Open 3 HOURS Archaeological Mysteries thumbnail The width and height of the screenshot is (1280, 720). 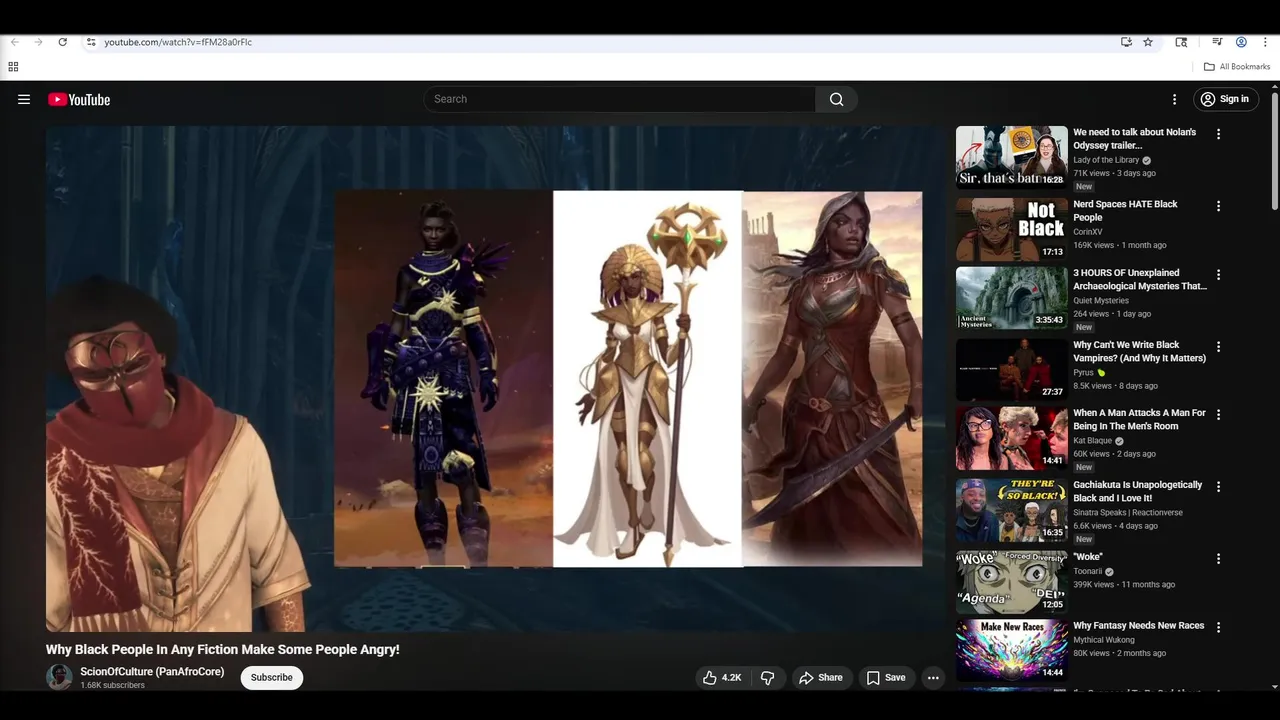click(1011, 297)
